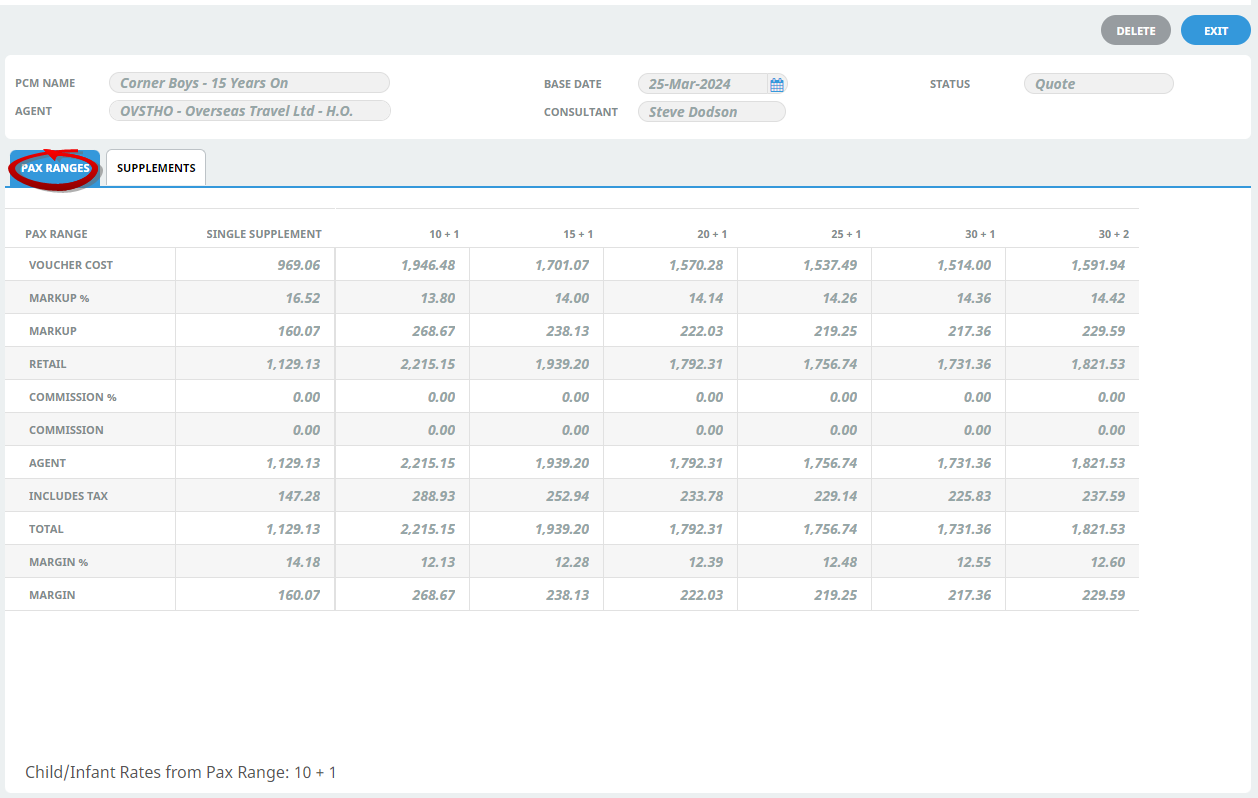This screenshot has width=1258, height=798.
Task: Click the Retail row label
Action: [x=48, y=364]
